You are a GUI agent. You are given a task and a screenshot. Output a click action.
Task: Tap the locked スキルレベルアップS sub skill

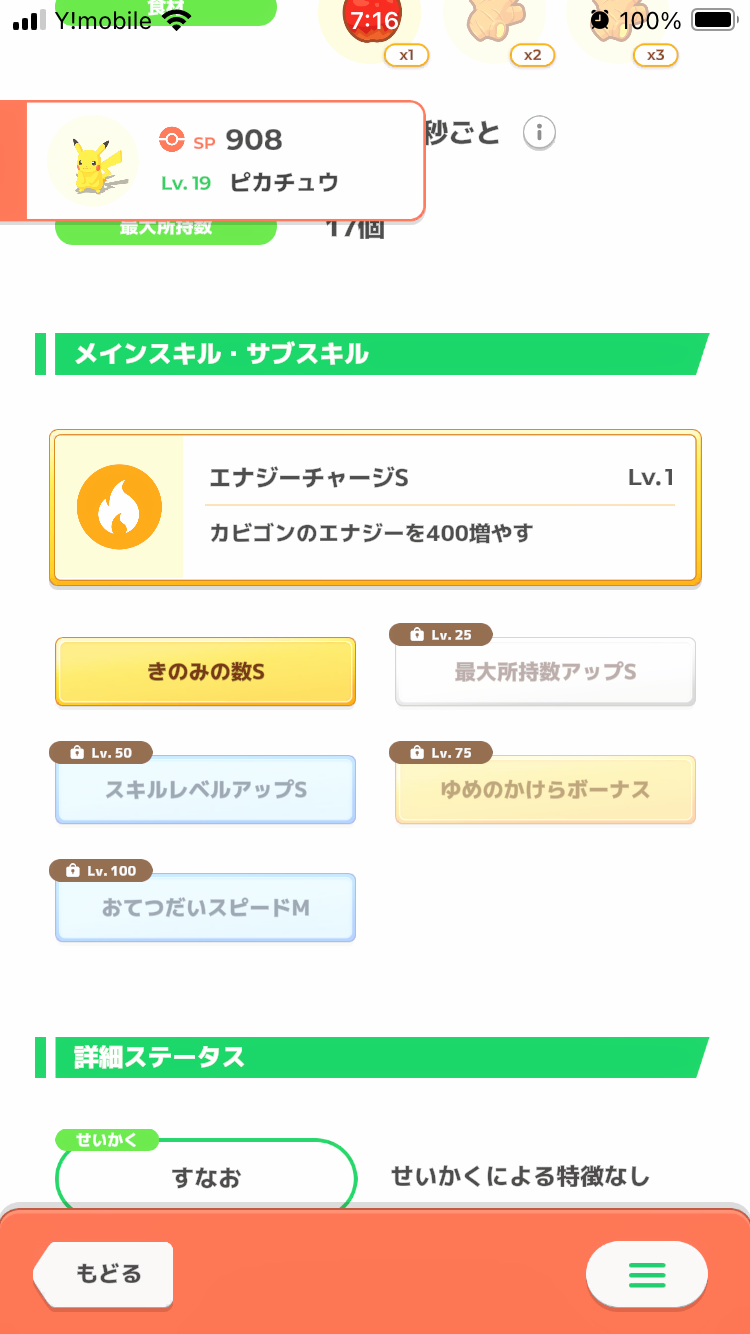point(205,790)
